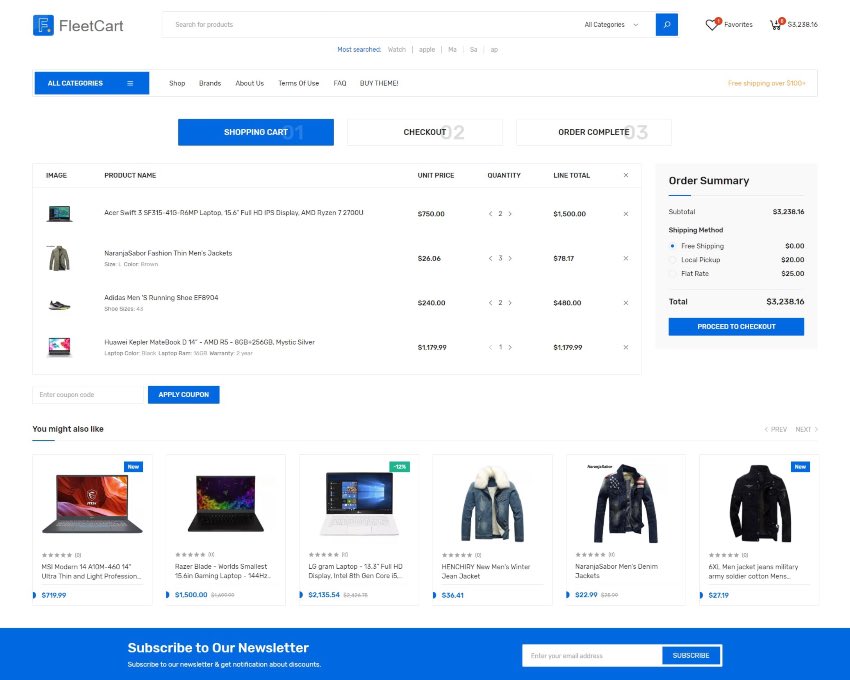Click the blue search magnifier icon
This screenshot has width=850, height=680.
(666, 24)
